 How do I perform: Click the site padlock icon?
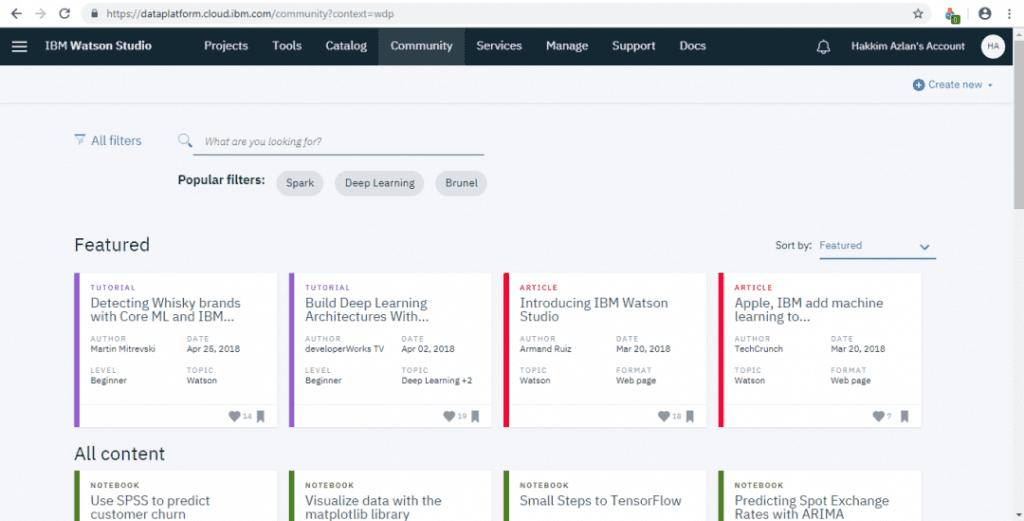click(95, 13)
